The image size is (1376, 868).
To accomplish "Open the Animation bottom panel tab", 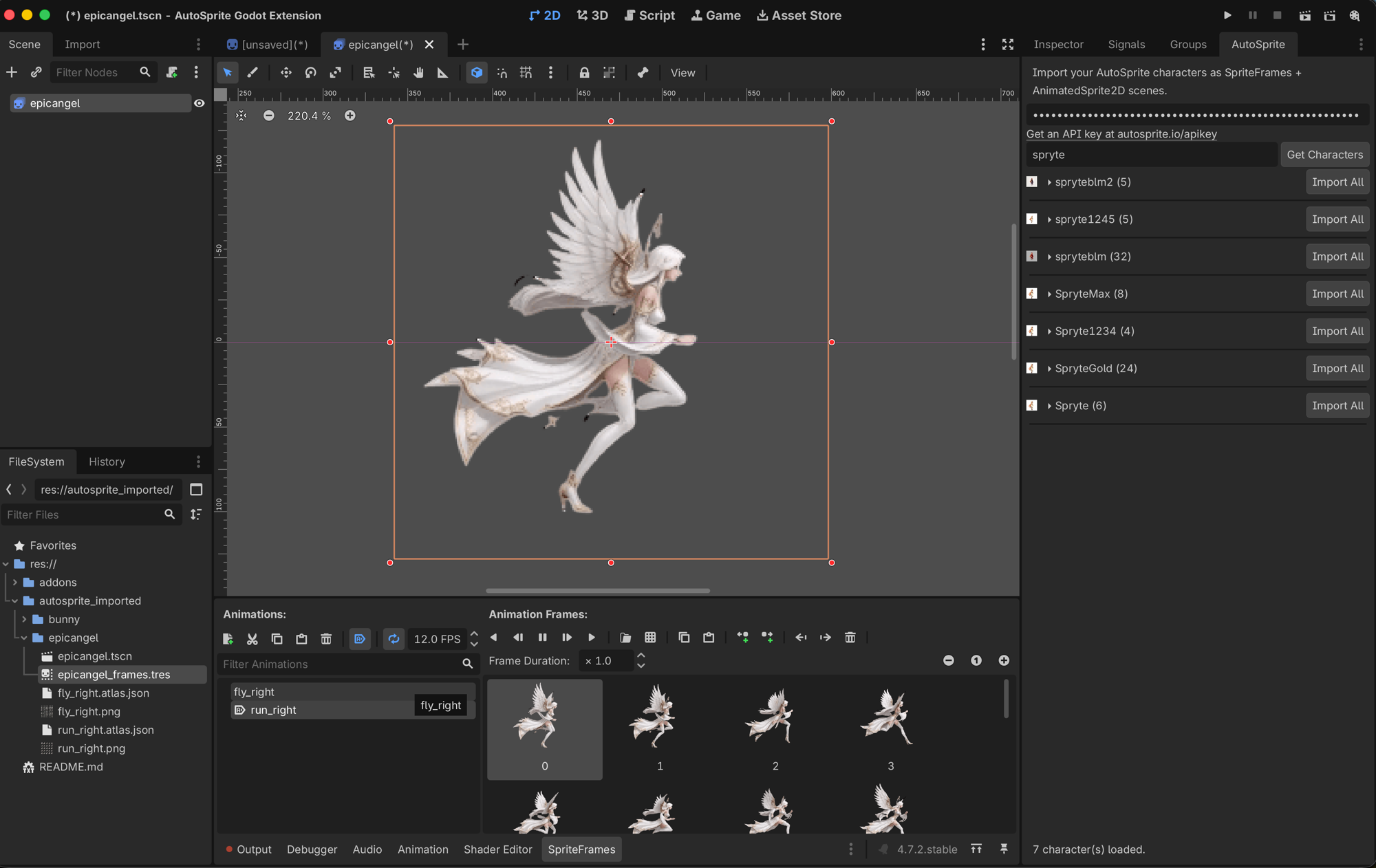I will point(422,849).
